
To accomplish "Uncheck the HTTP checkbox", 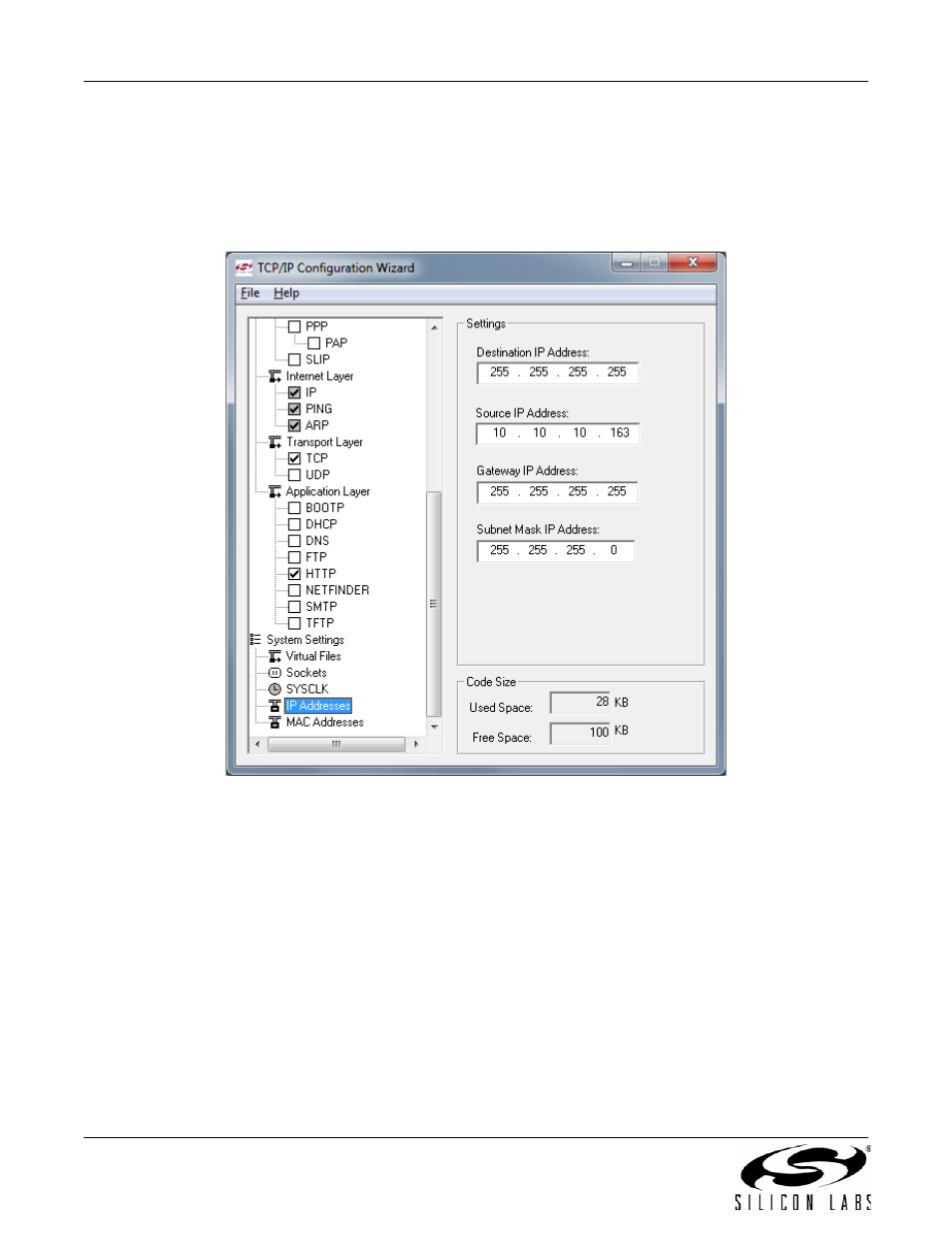I will 294,574.
